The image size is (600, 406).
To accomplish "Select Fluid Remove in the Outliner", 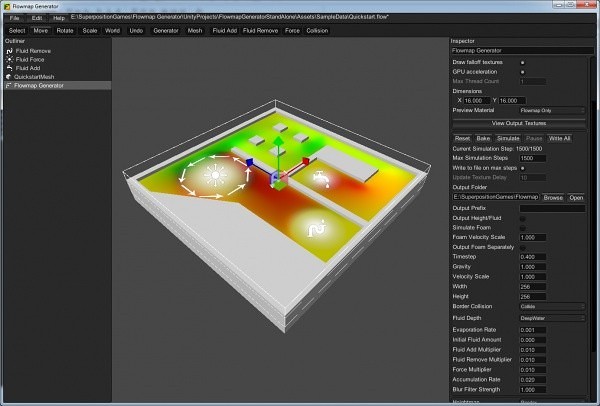I will 57,51.
